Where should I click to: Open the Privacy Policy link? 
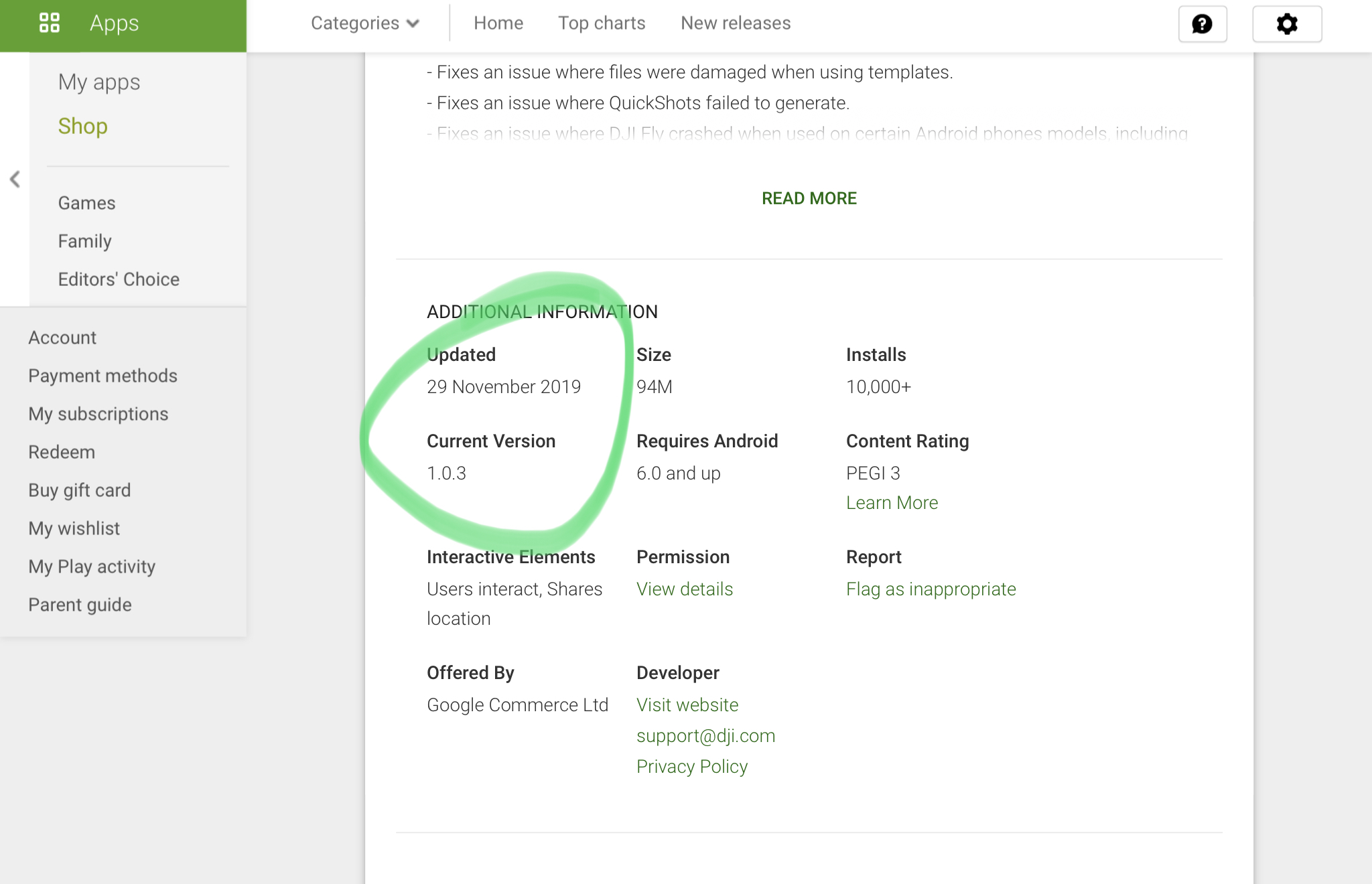[x=692, y=767]
